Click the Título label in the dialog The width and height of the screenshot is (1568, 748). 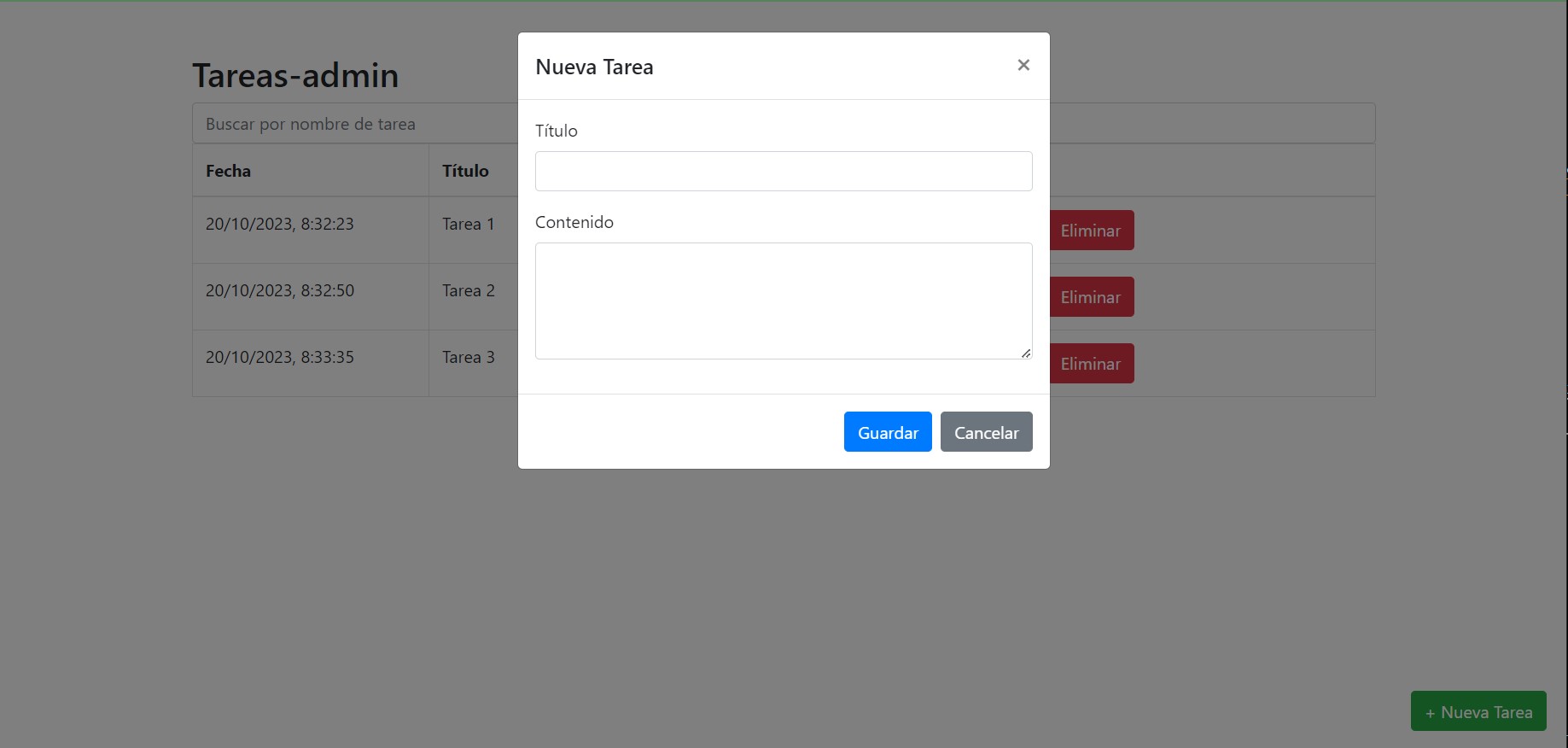pos(557,131)
